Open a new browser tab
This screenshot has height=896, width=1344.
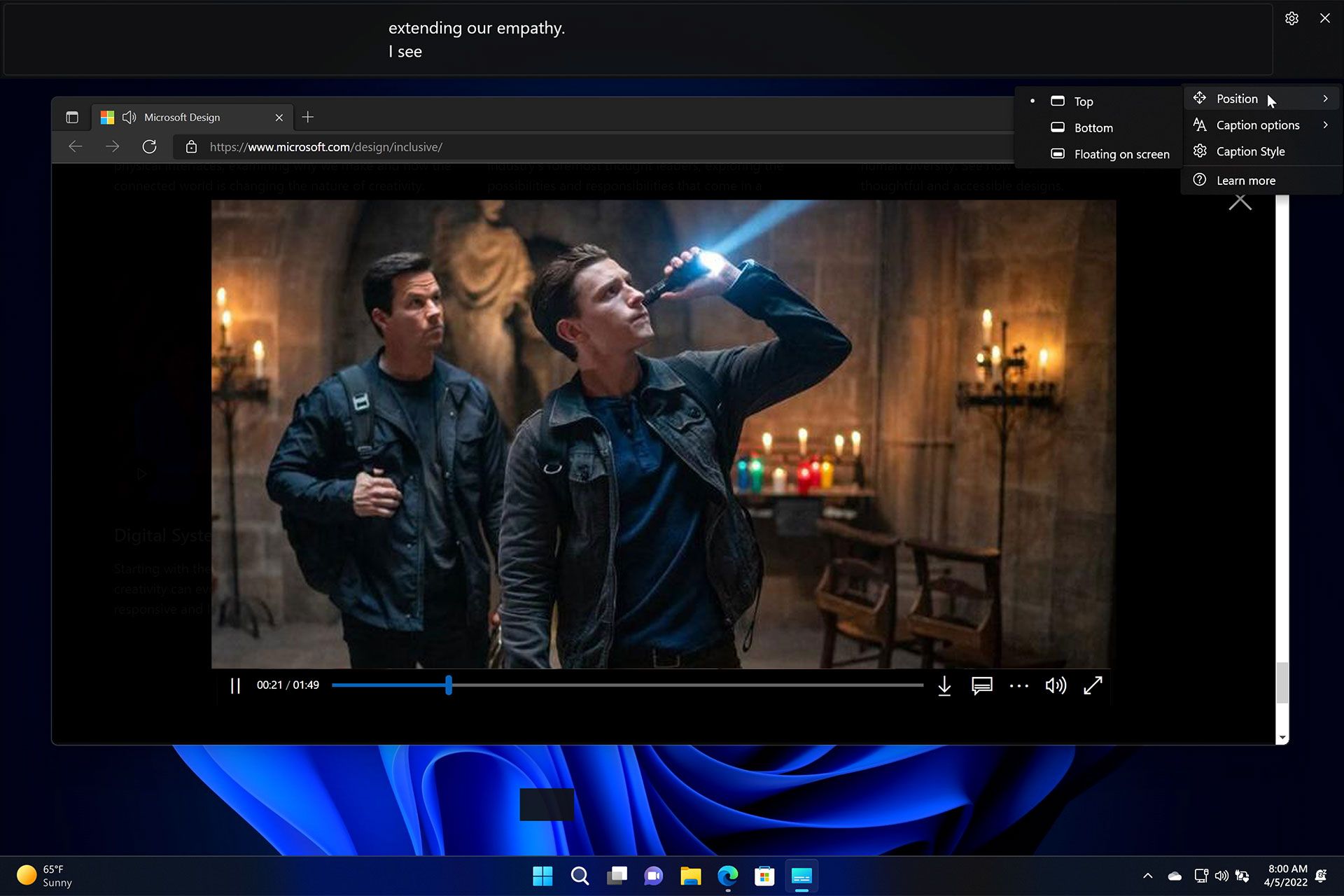click(x=308, y=117)
